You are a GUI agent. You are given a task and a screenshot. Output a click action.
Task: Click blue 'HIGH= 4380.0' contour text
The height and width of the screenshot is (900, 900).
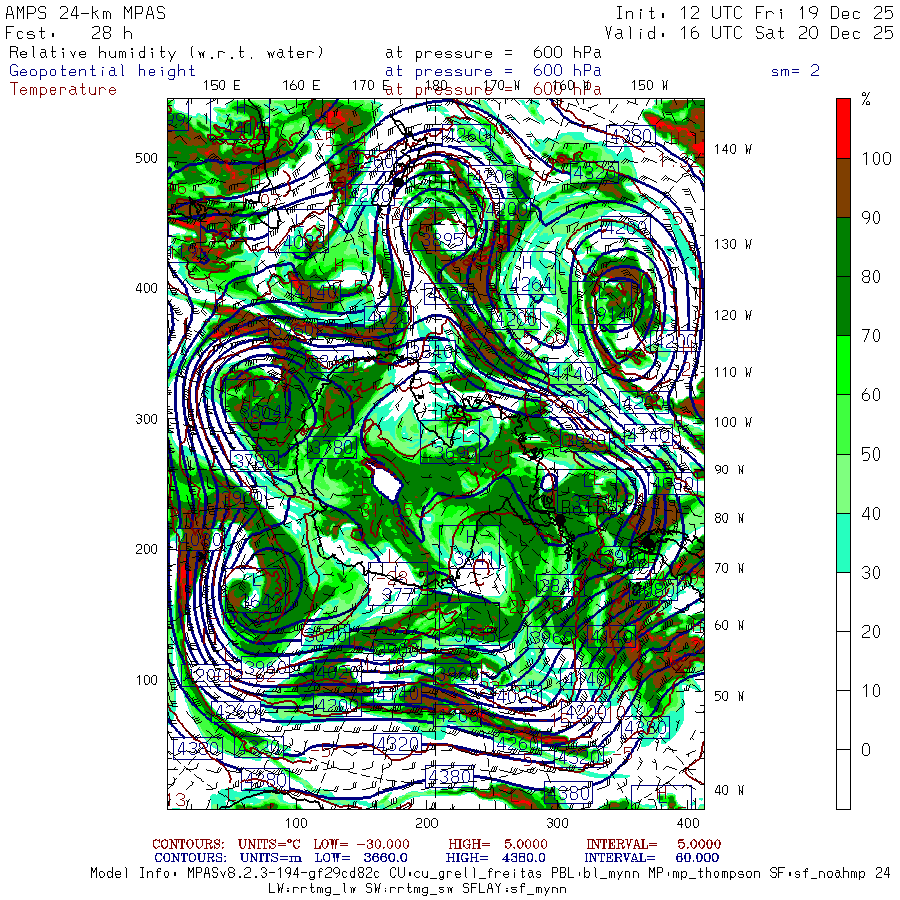pyautogui.click(x=495, y=858)
